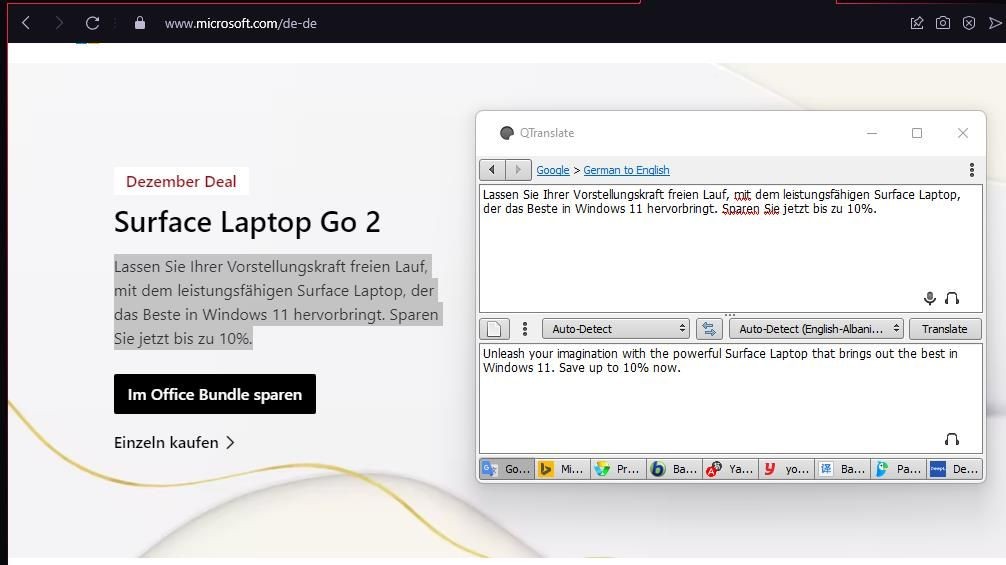Switch to Papago service tab
This screenshot has width=1006, height=565.
tap(898, 469)
